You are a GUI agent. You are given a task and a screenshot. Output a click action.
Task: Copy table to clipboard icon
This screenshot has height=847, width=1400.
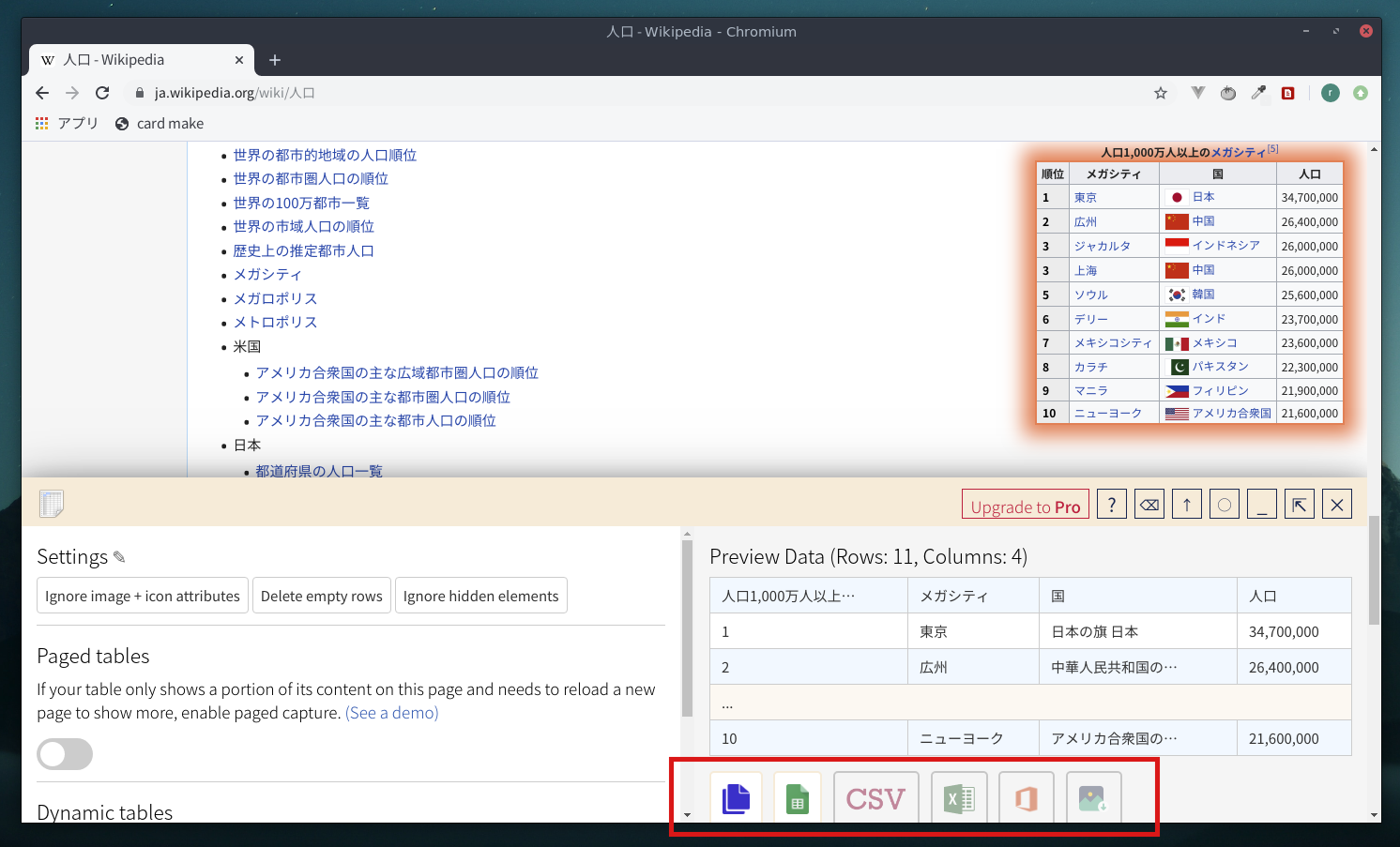point(736,798)
